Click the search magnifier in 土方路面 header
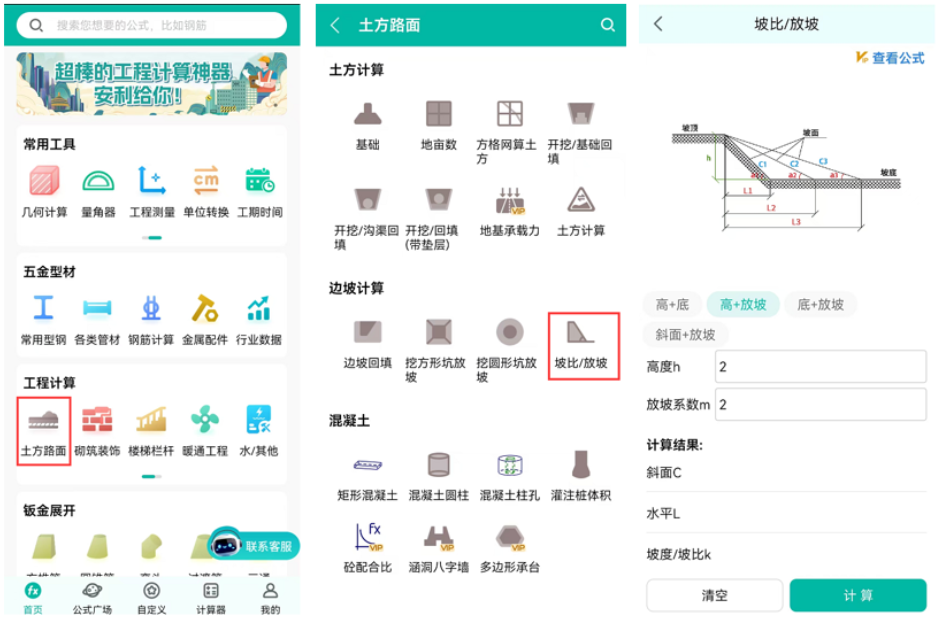Viewport: 940px width, 624px height. [607, 25]
